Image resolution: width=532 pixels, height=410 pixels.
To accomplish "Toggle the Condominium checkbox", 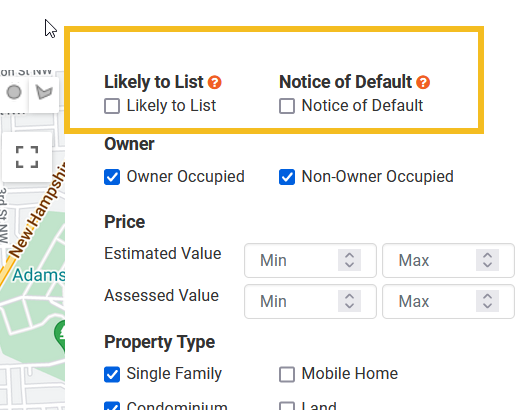I will (x=112, y=406).
